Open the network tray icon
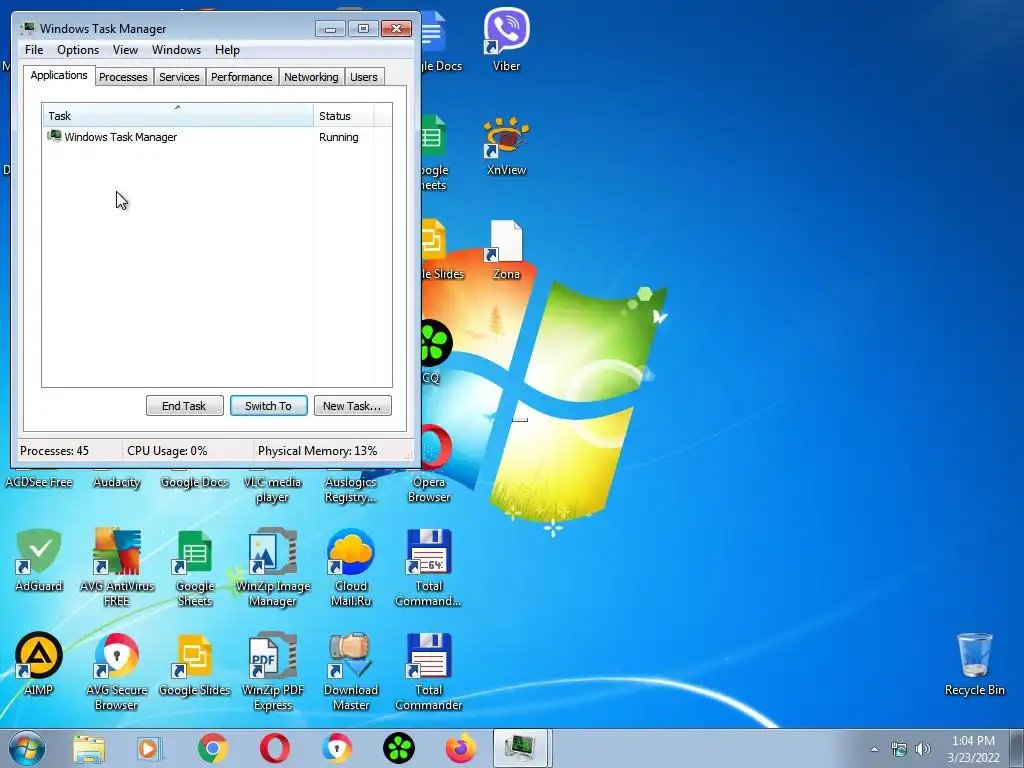The image size is (1024, 768). click(x=899, y=750)
